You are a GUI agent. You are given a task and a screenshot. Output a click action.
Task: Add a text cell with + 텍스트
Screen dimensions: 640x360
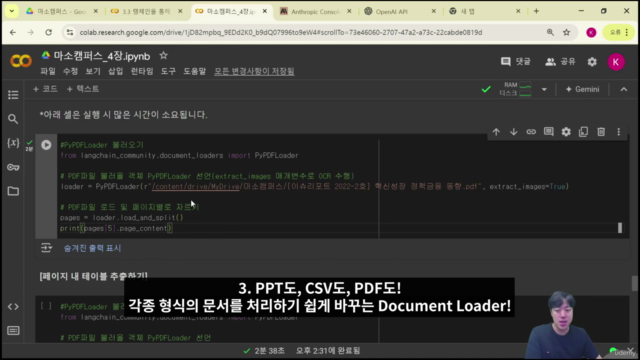tap(82, 89)
